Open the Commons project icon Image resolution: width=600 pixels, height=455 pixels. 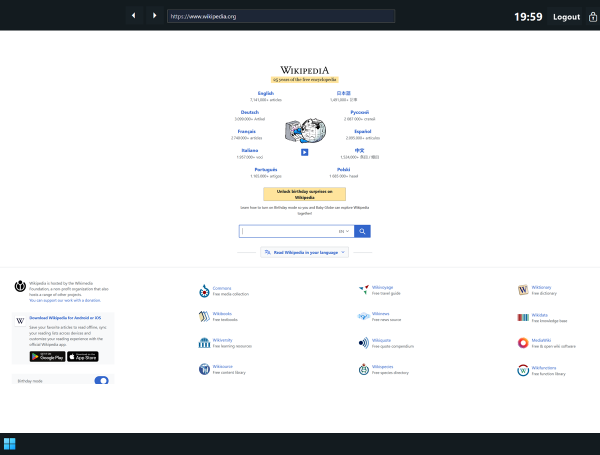203,291
